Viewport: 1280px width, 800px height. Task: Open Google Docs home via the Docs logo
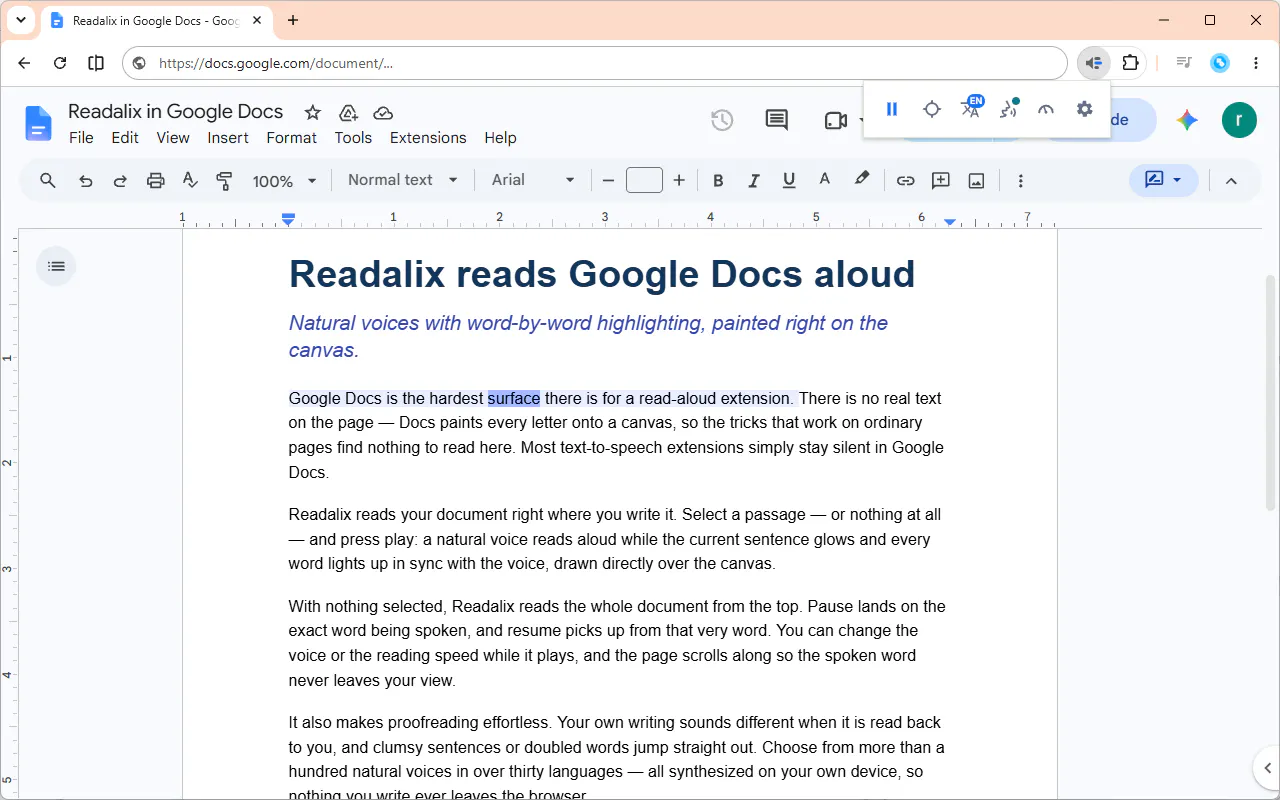(x=39, y=123)
